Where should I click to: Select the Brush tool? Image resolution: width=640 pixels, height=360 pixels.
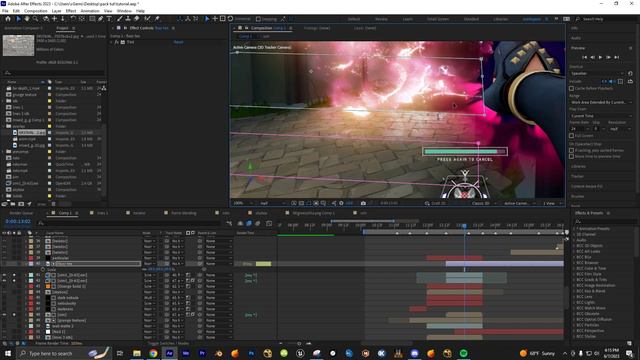point(120,19)
